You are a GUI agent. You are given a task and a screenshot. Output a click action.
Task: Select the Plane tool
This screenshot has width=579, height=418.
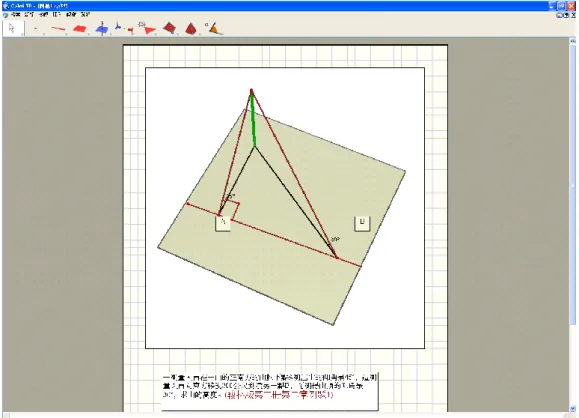coord(80,28)
